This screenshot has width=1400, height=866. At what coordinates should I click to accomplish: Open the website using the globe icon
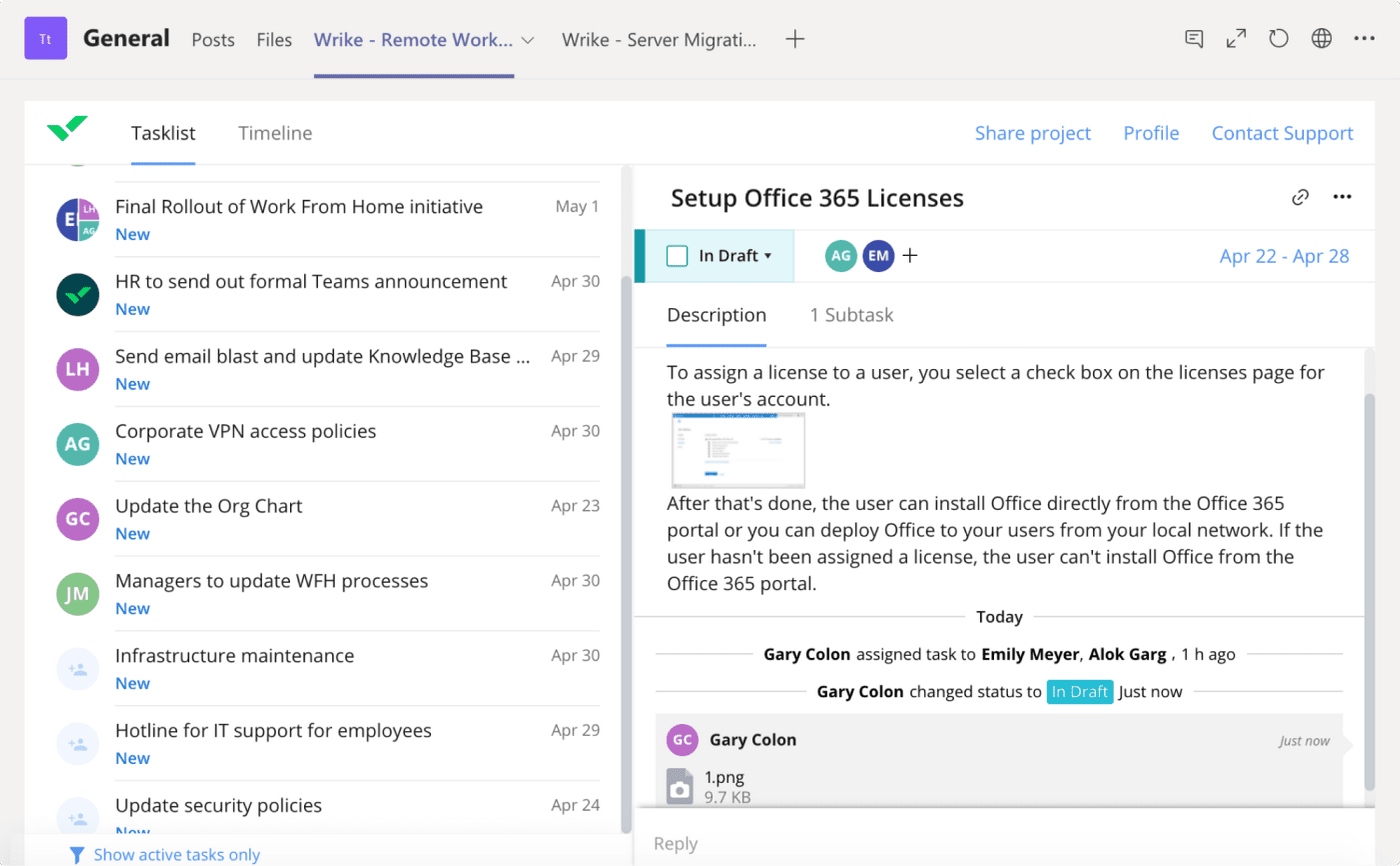pyautogui.click(x=1321, y=39)
